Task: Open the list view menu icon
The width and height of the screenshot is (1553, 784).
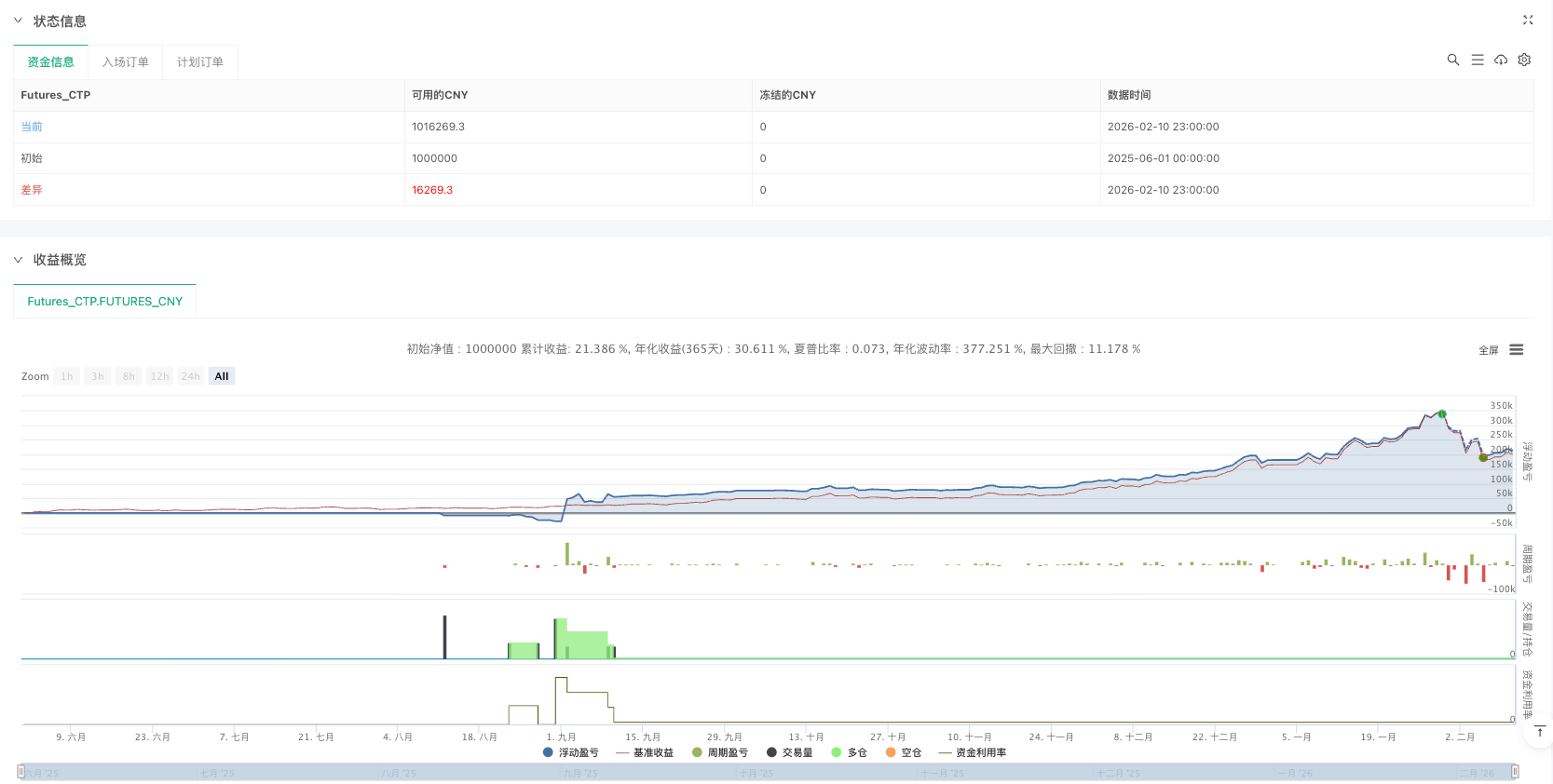Action: (1477, 60)
